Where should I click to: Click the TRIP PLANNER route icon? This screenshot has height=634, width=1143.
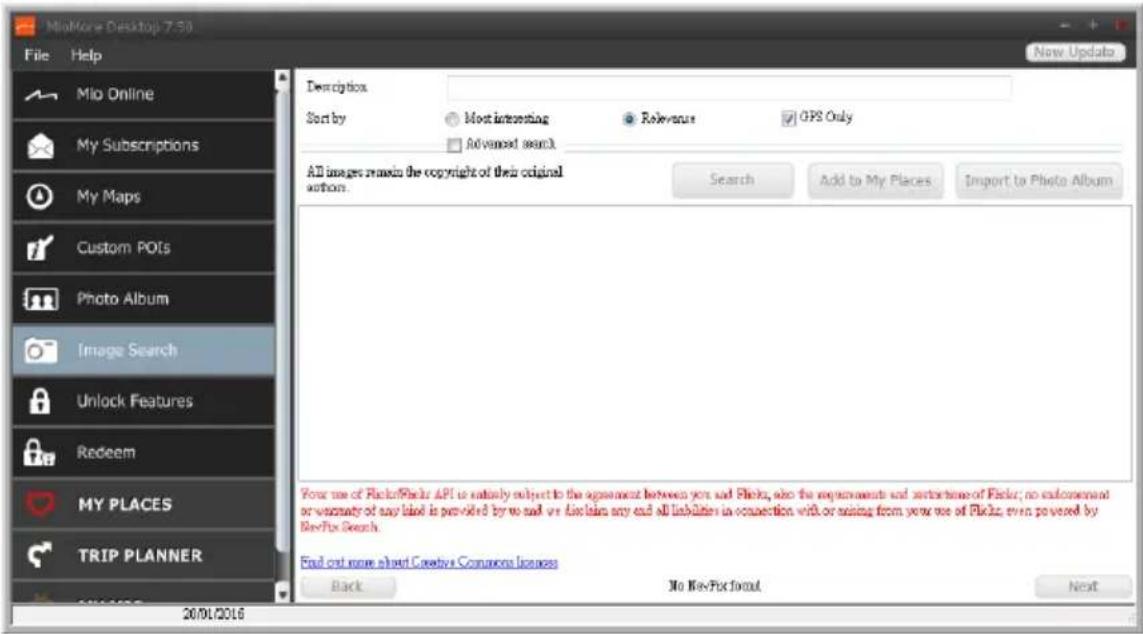coord(39,555)
